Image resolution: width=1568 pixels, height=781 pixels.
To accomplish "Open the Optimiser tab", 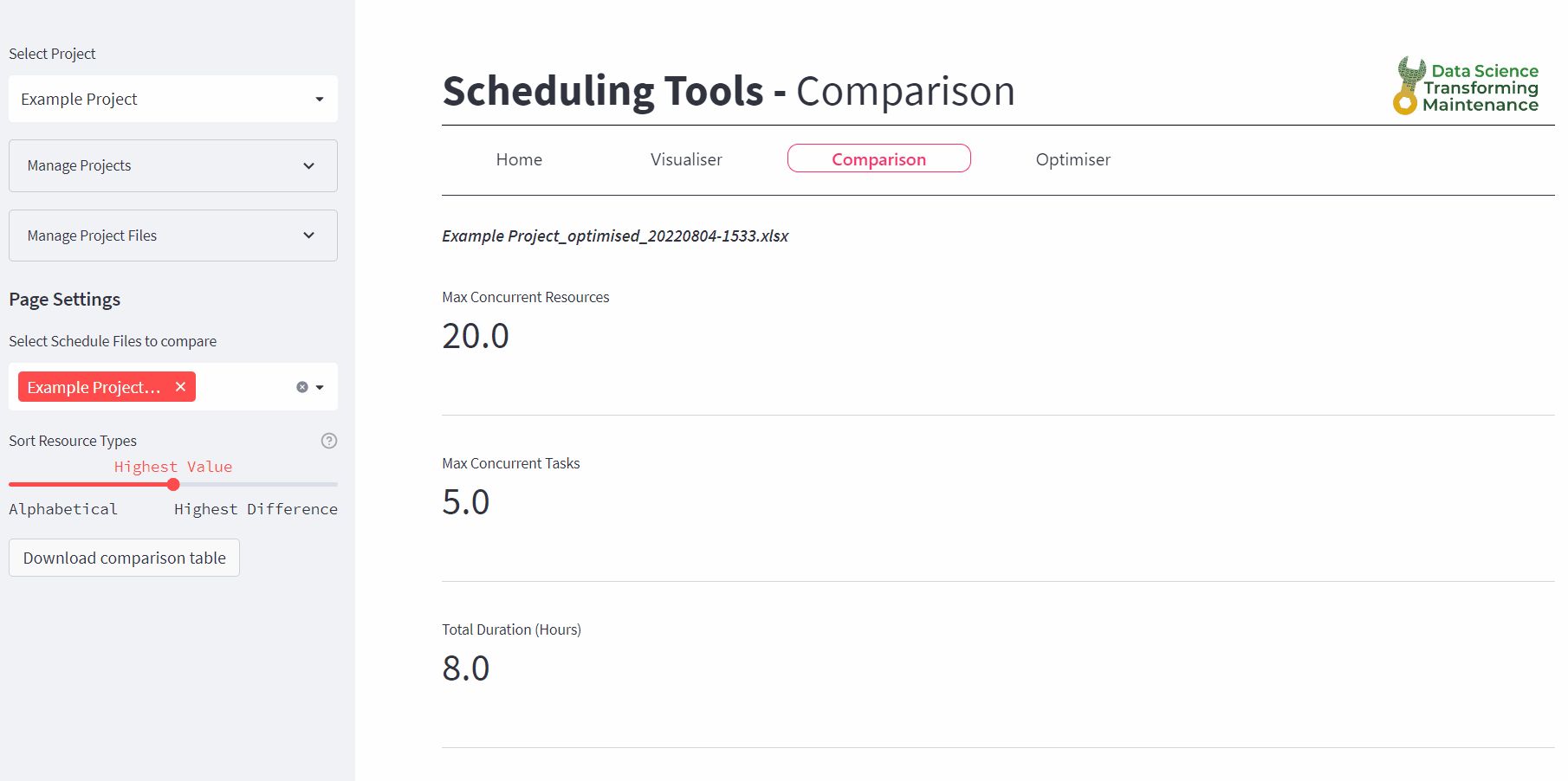I will point(1072,159).
